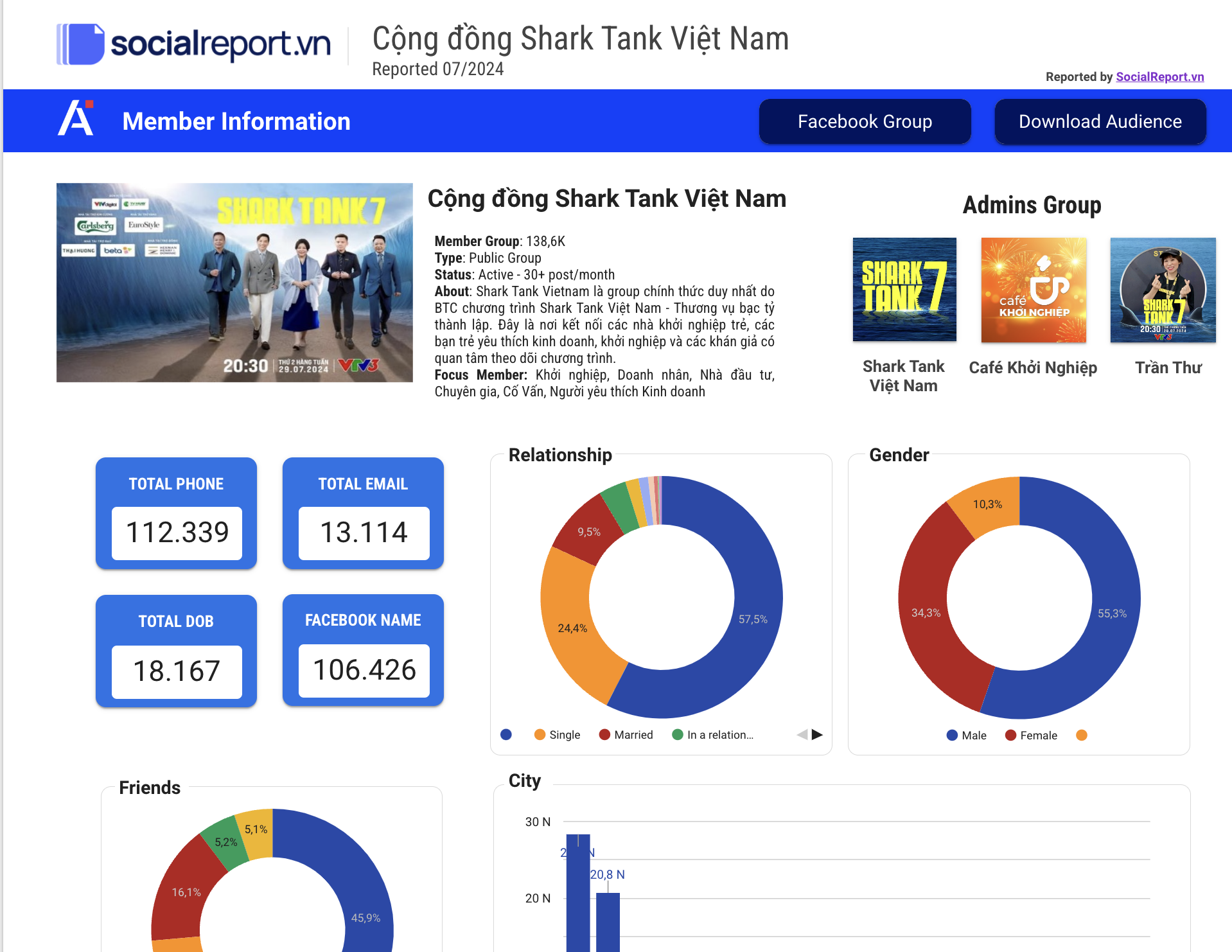Click the Trần Thư admin name
Viewport: 1232px width, 952px height.
tap(1168, 367)
